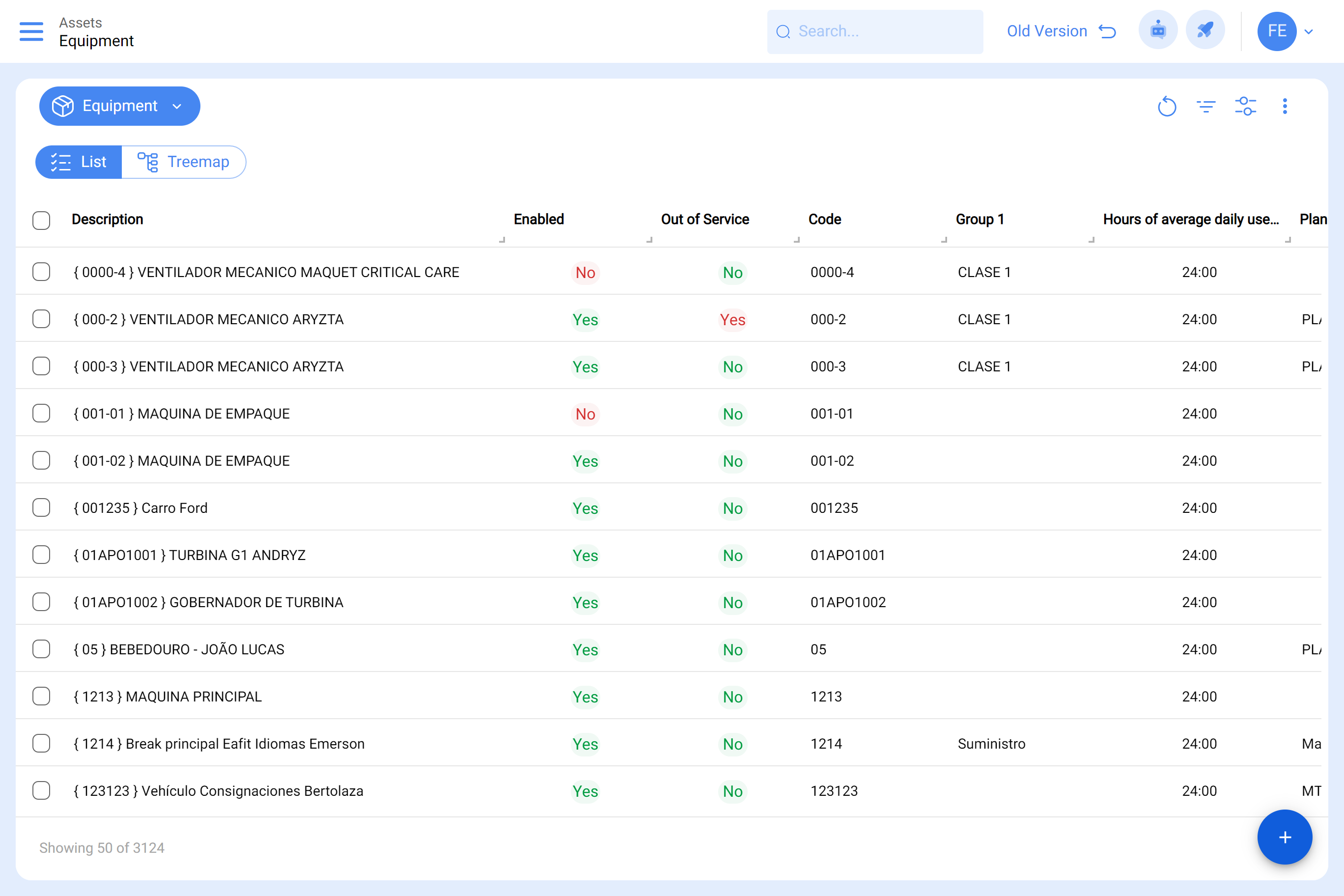1344x896 pixels.
Task: Click the Enabled column resize handle
Action: click(650, 239)
